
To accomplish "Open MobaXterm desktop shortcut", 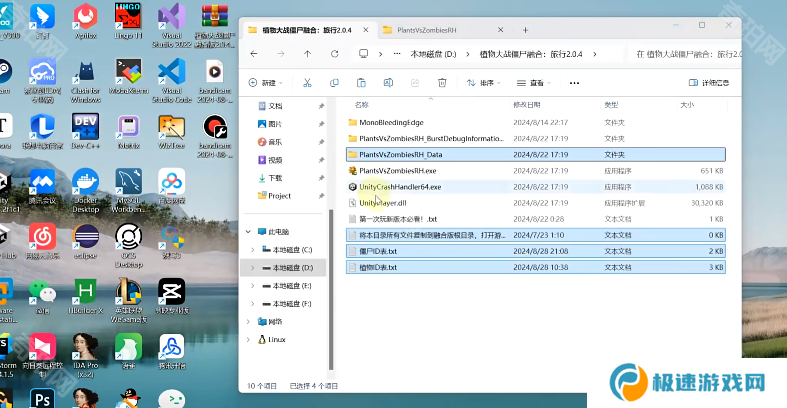I will [x=128, y=76].
